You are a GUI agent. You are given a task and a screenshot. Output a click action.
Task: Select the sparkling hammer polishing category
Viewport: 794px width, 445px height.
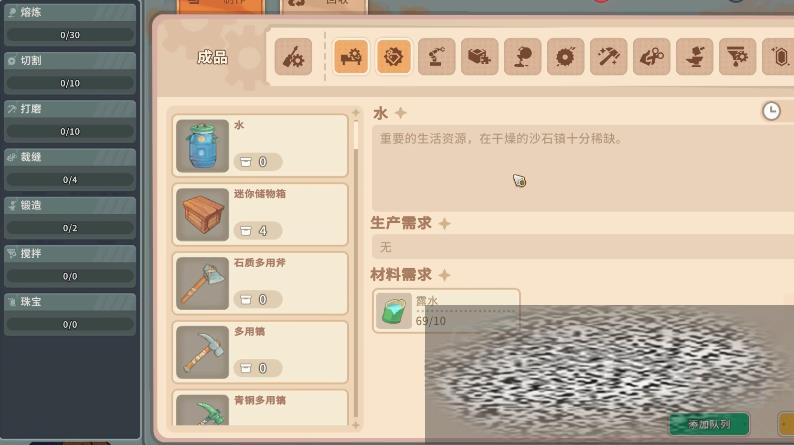click(609, 57)
